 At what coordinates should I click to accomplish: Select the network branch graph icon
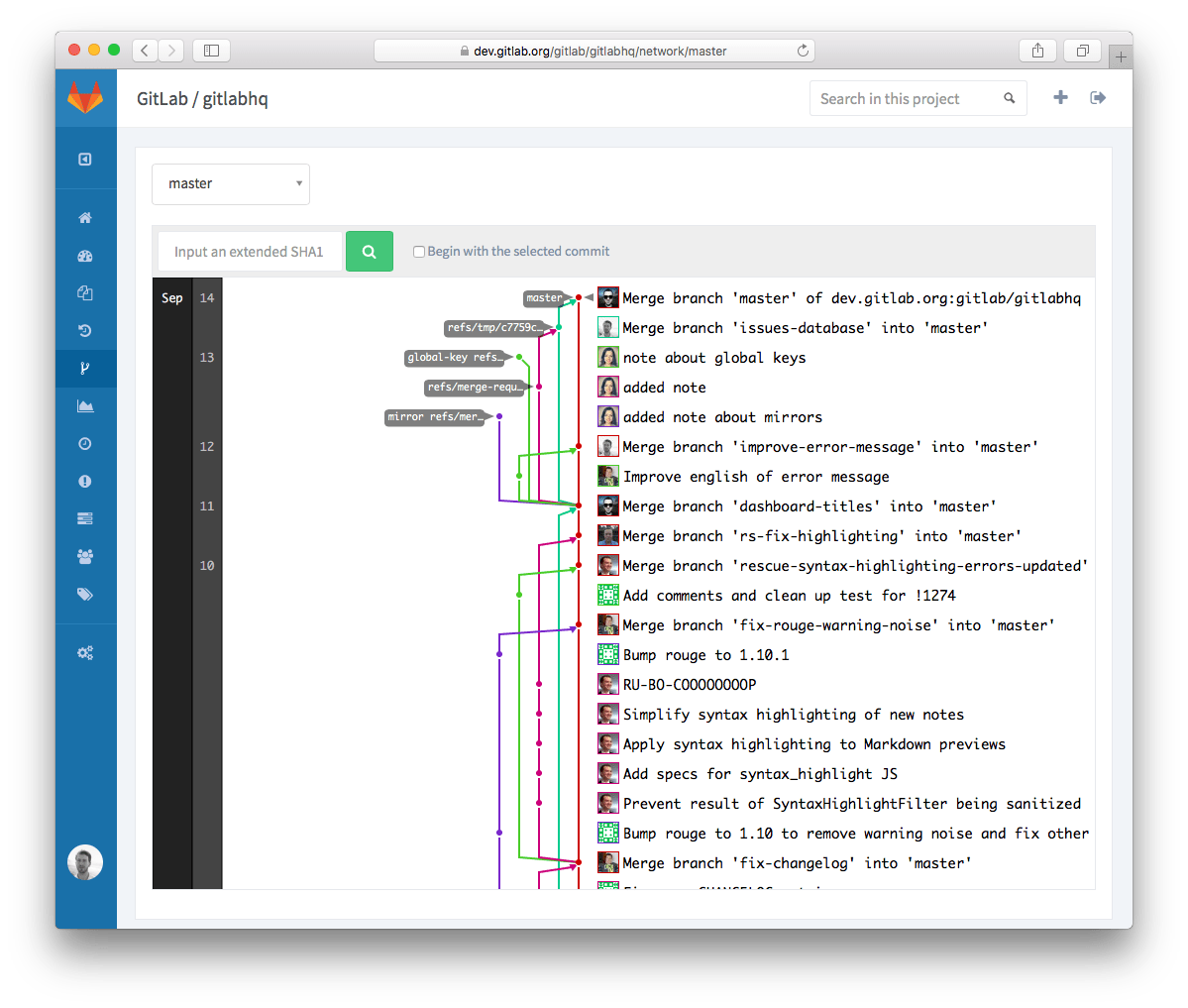[85, 369]
